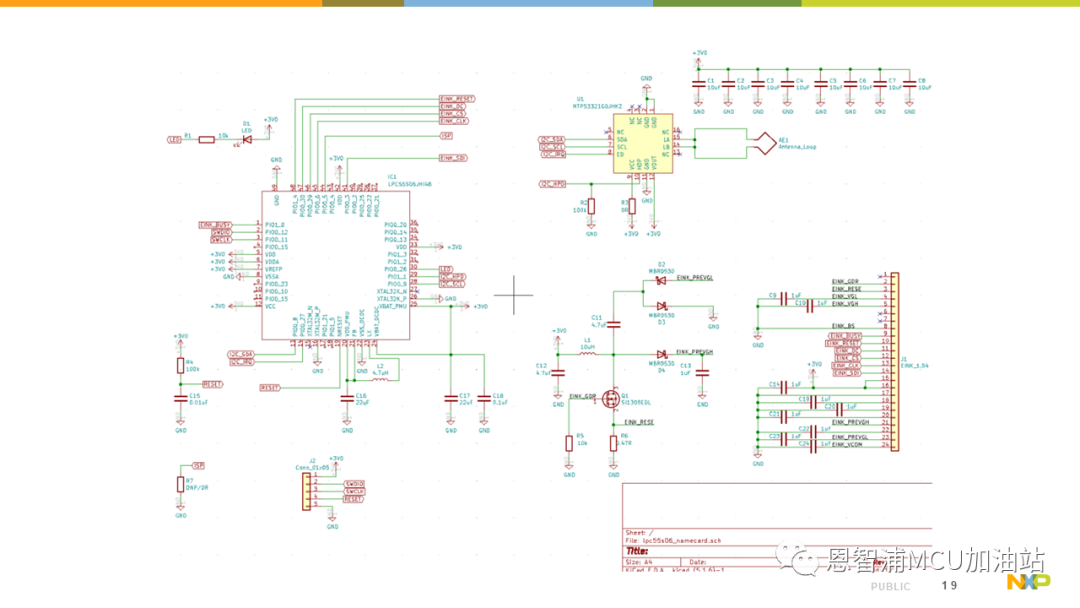The image size is (1080, 608).
Task: Click the IC1 LPC55S06 chip body
Action: click(335, 265)
